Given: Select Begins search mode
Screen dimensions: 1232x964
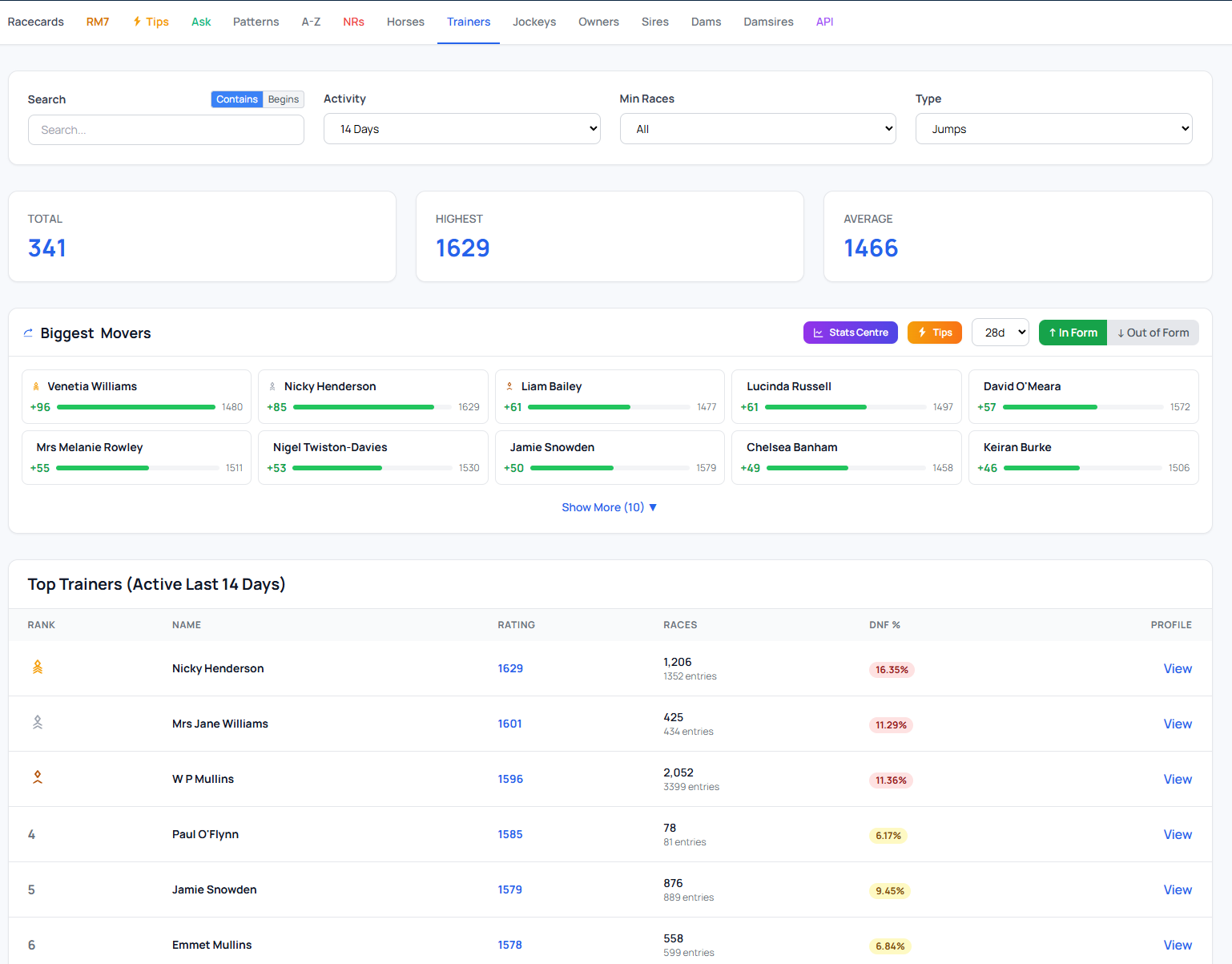Looking at the screenshot, I should (x=284, y=99).
